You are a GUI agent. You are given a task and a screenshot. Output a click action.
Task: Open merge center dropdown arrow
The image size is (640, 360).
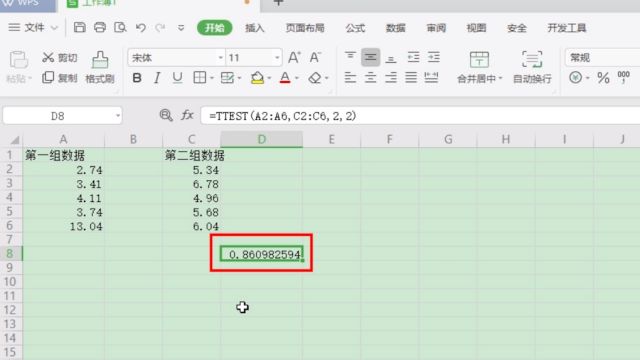click(500, 78)
